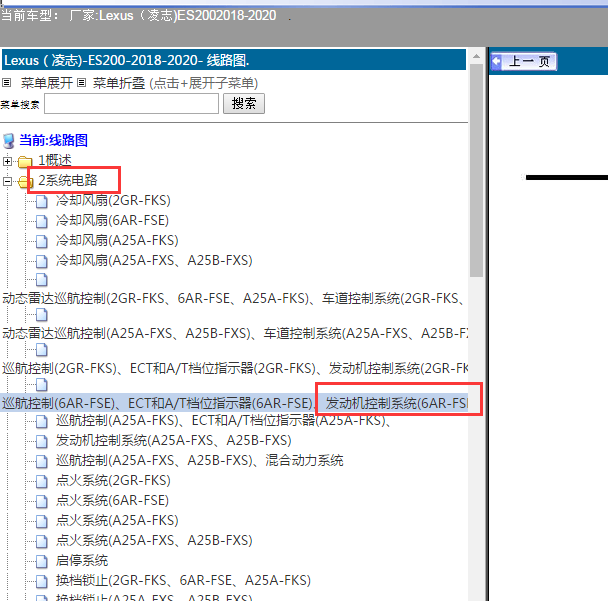Click page icon beside 冷却风扇(A25A-FXS、A25B-FXS)
608x601 pixels.
(41, 261)
